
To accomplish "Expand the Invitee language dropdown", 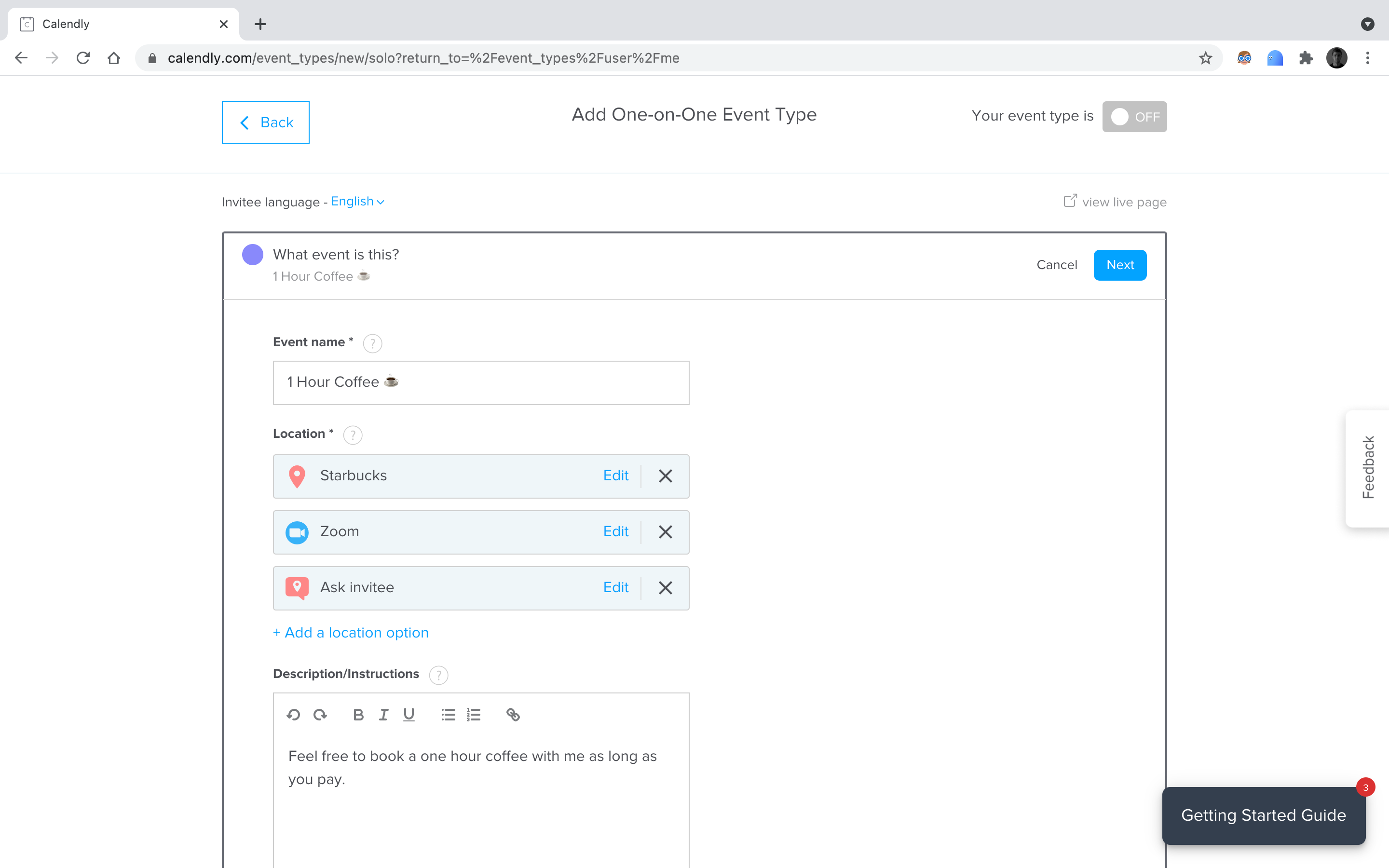I will (x=357, y=201).
